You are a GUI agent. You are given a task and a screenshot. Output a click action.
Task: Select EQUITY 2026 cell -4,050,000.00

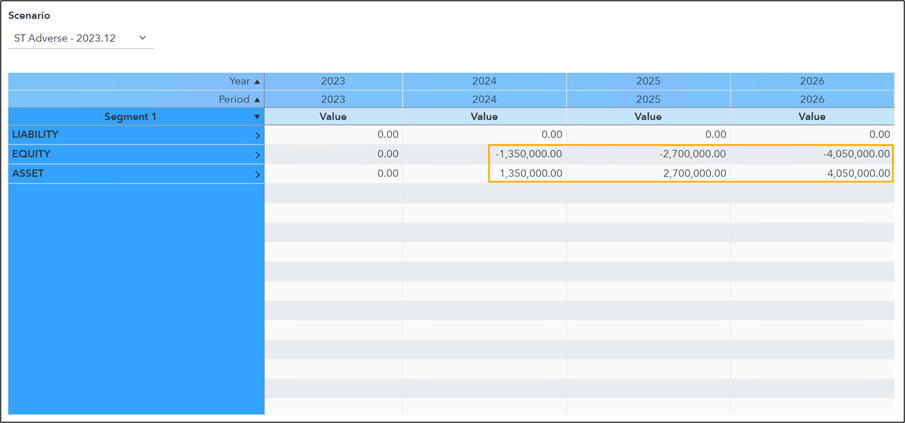[812, 154]
